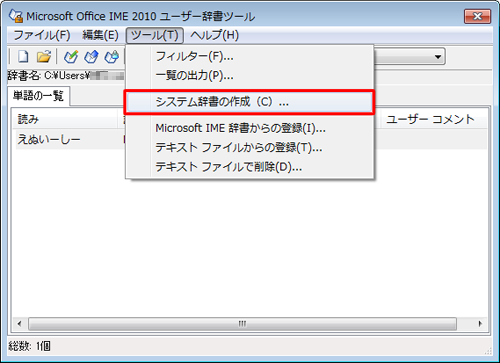Select Microsoft IME 辞書からの登録(I)...

(249, 128)
